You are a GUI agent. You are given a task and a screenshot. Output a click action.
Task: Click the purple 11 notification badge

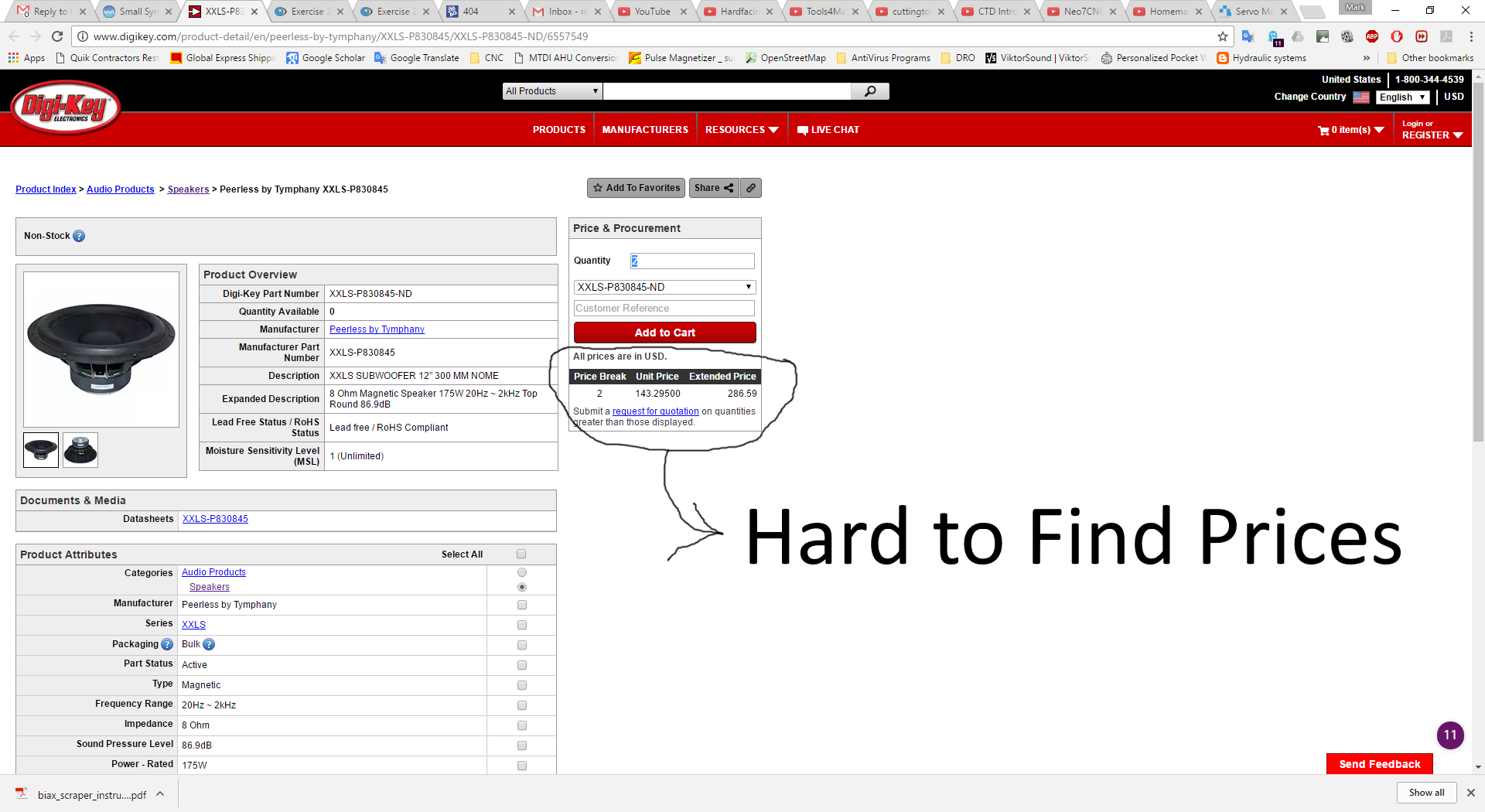pyautogui.click(x=1450, y=735)
